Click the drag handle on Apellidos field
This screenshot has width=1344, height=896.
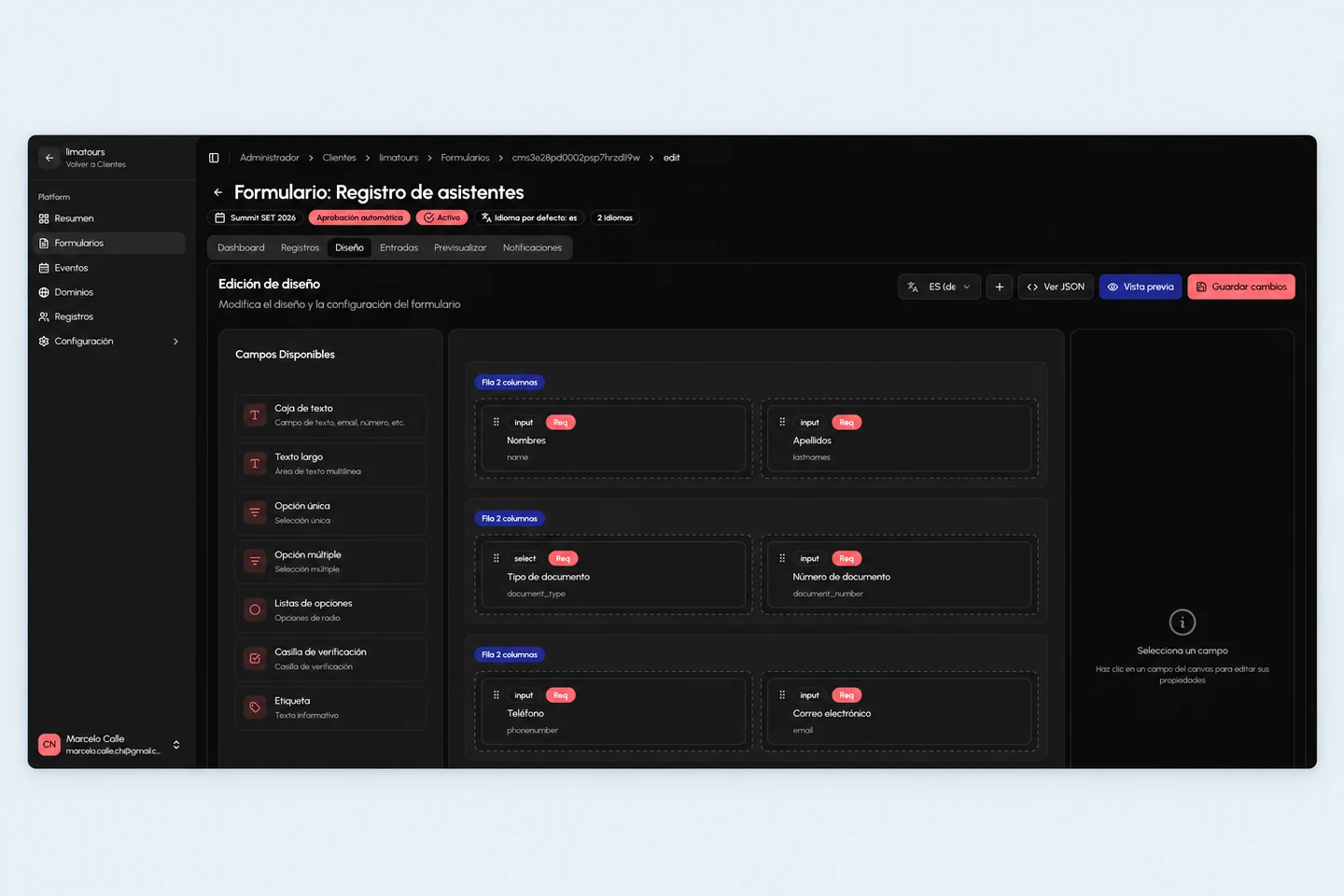pyautogui.click(x=782, y=422)
